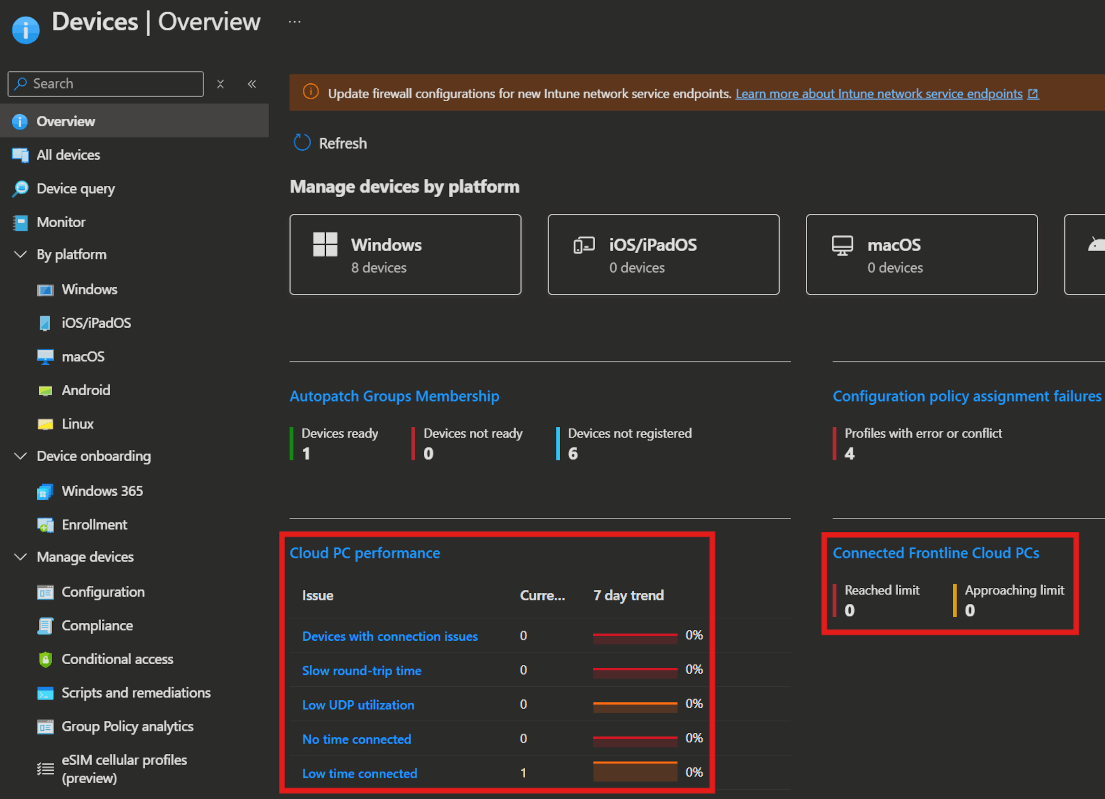The image size is (1105, 799).
Task: Select the Group Policy analytics icon
Action: pyautogui.click(x=45, y=727)
